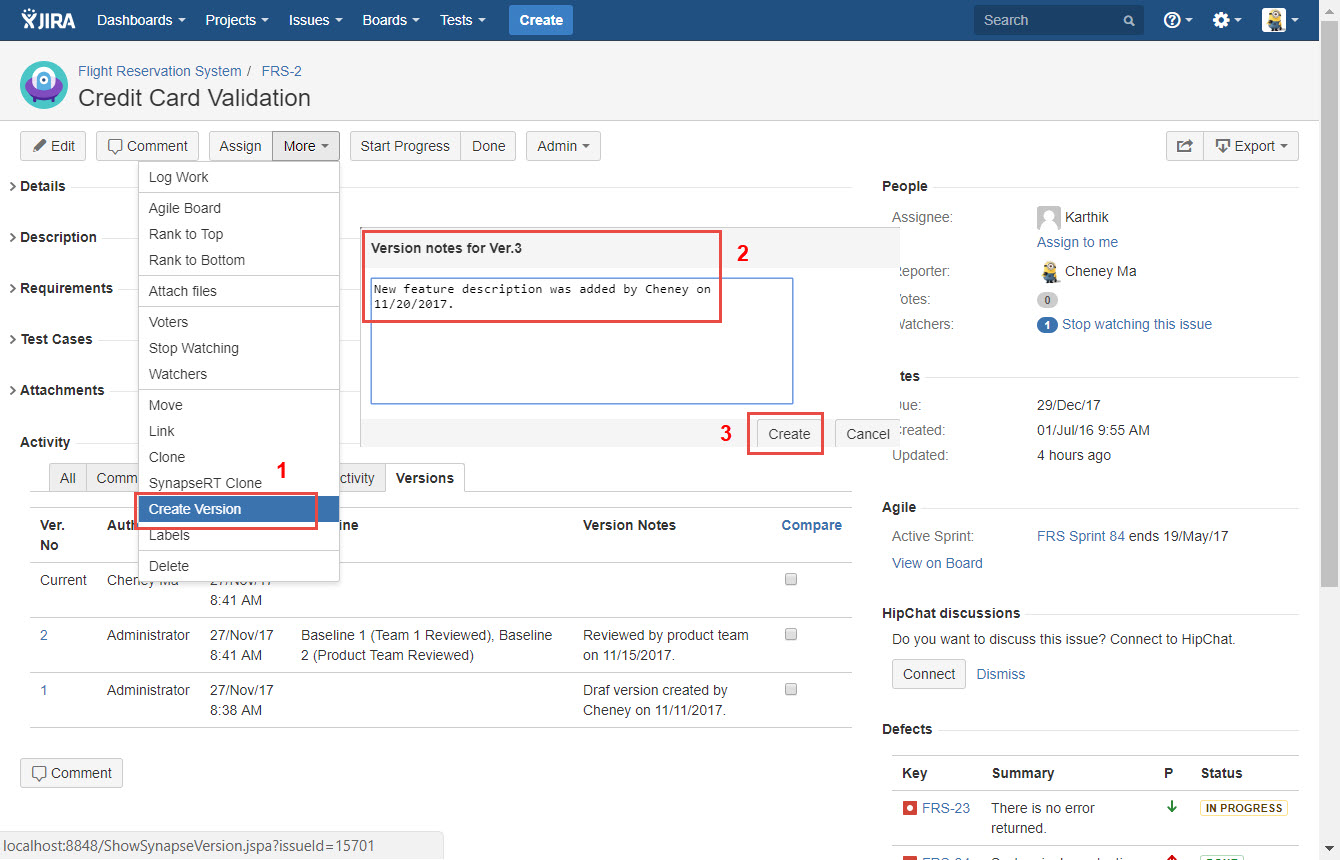
Task: Click the share issue icon button
Action: pyautogui.click(x=1184, y=146)
